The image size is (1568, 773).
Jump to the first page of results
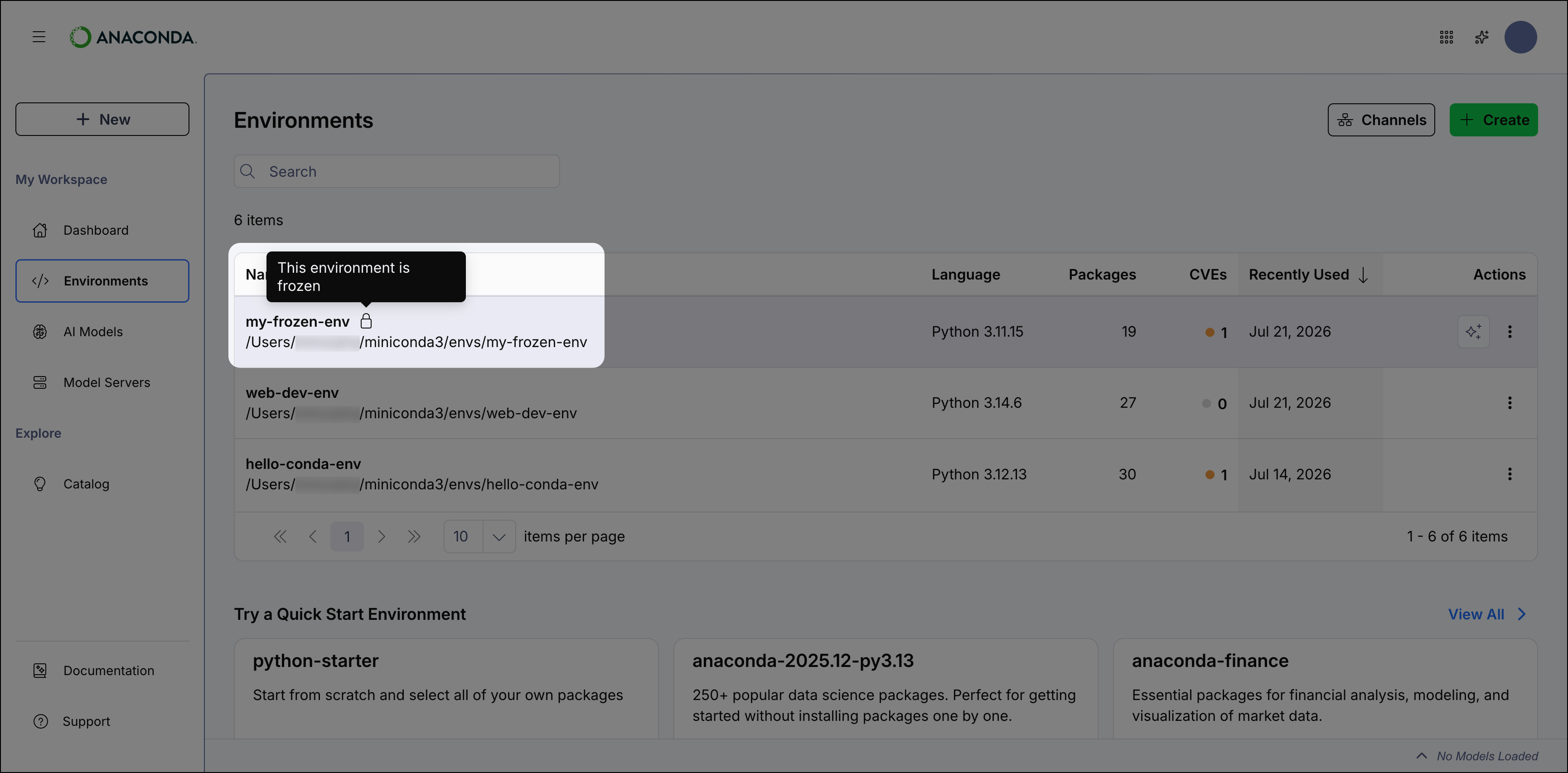point(280,536)
